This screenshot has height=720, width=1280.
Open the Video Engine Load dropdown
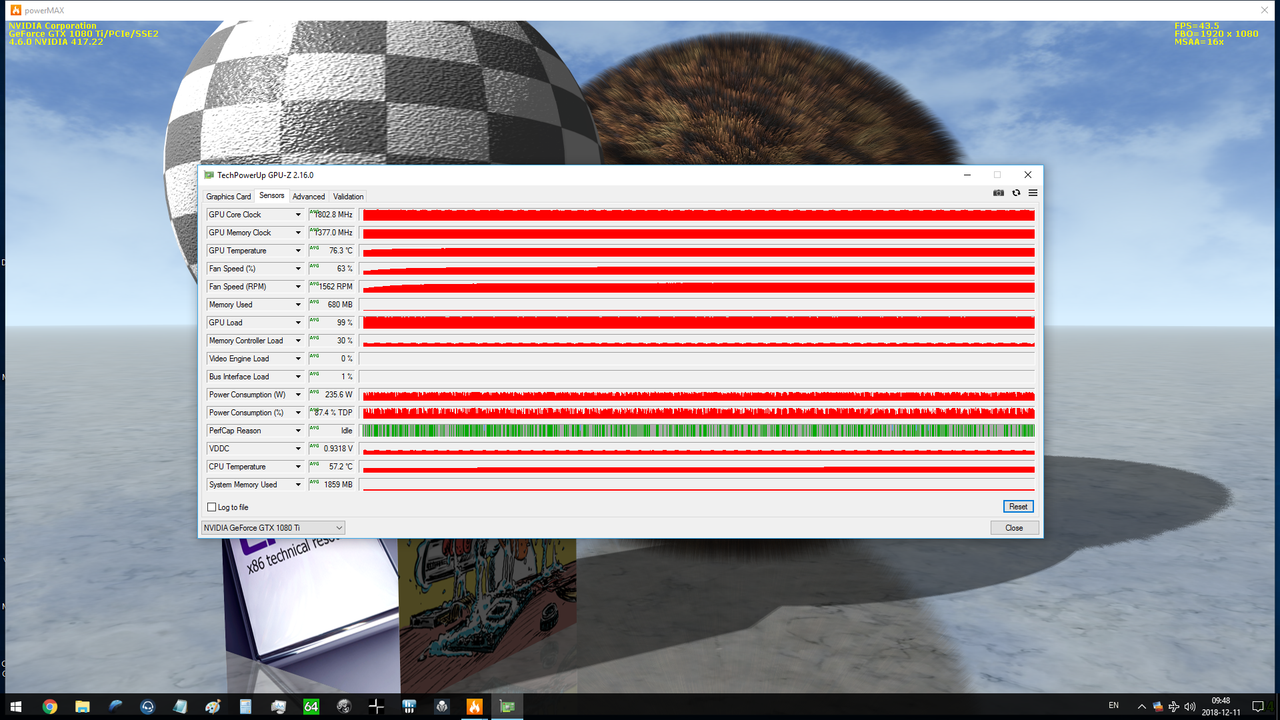pos(298,359)
